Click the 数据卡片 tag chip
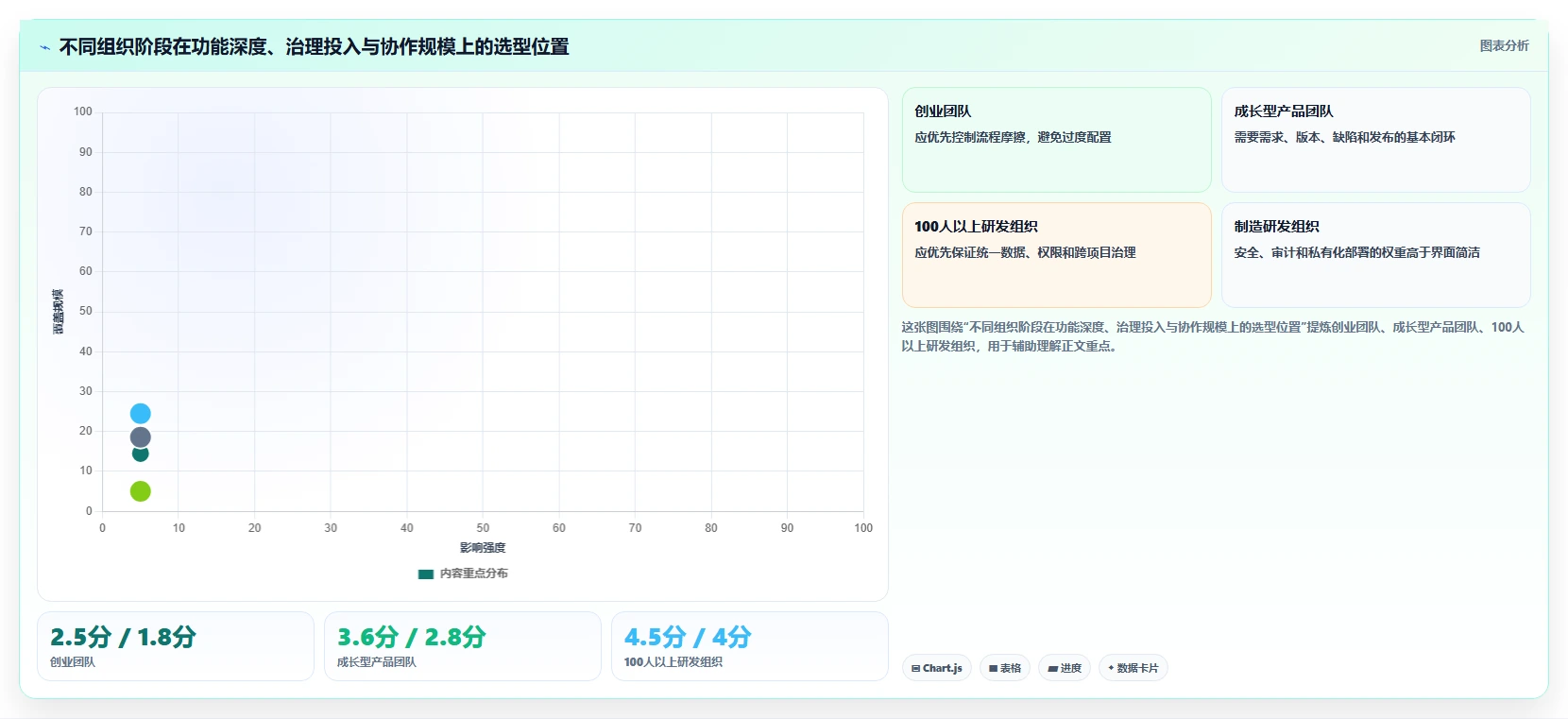 (1133, 668)
